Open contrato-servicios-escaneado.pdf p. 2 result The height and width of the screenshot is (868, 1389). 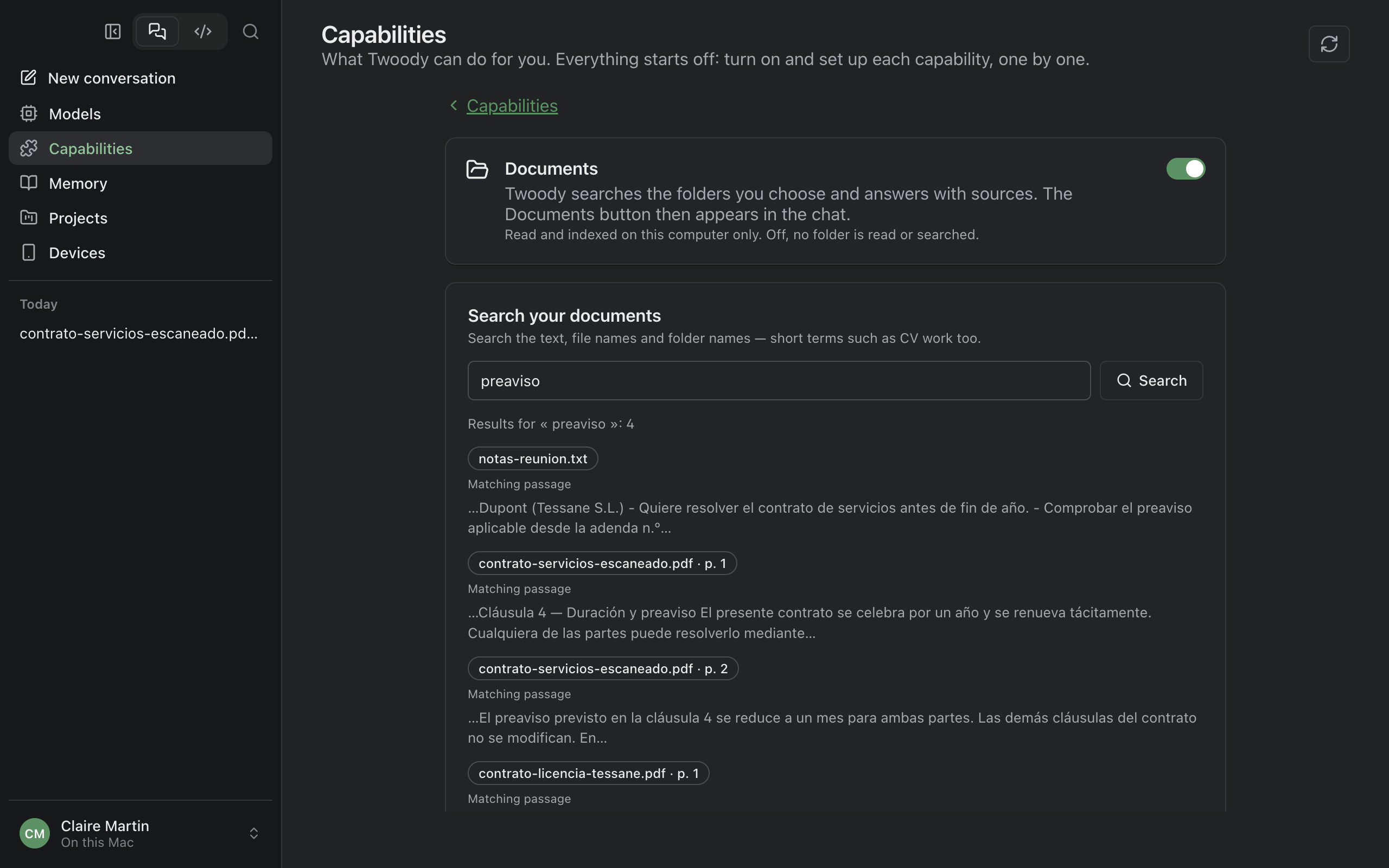603,668
